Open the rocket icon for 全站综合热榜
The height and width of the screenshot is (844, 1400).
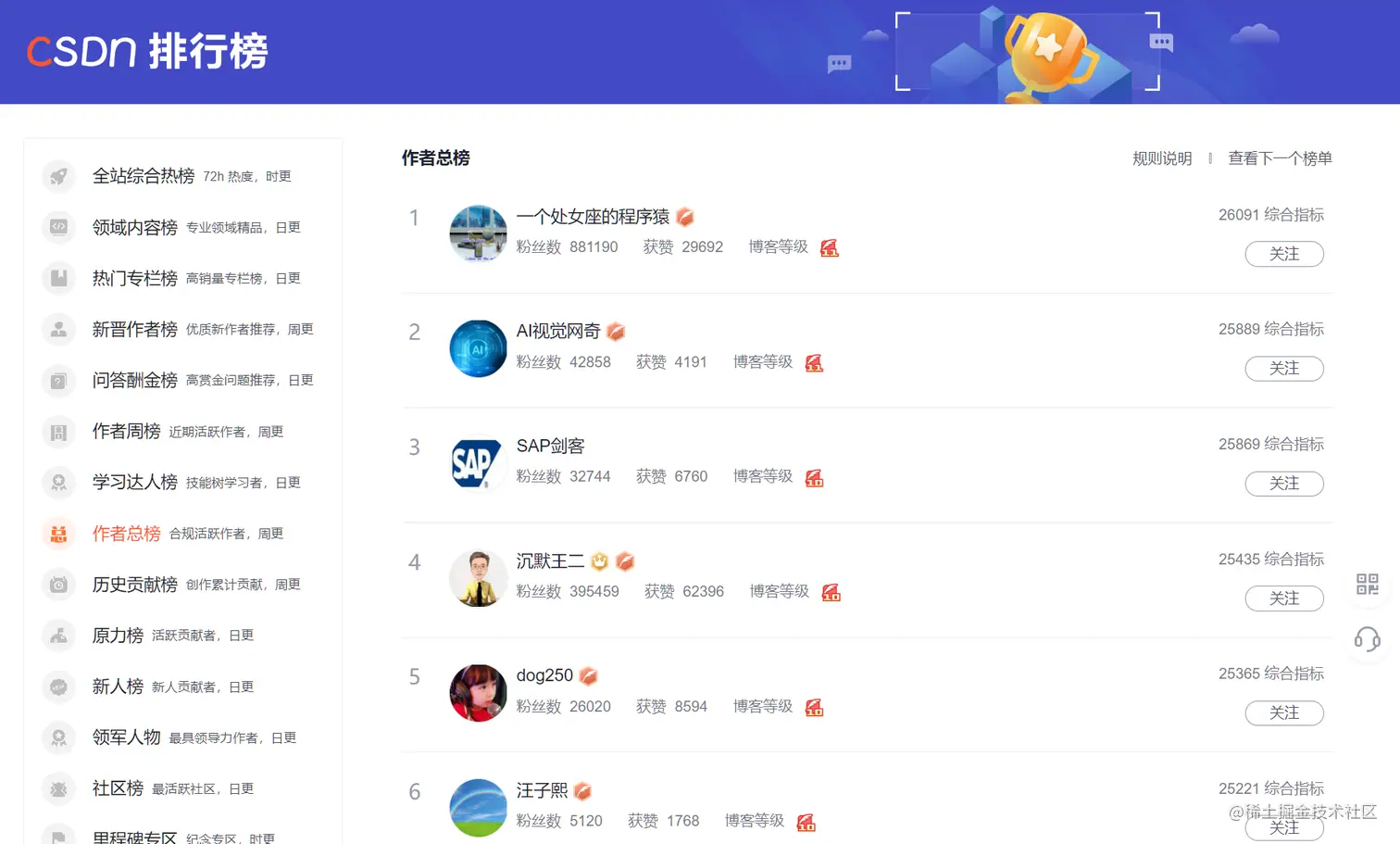(58, 176)
